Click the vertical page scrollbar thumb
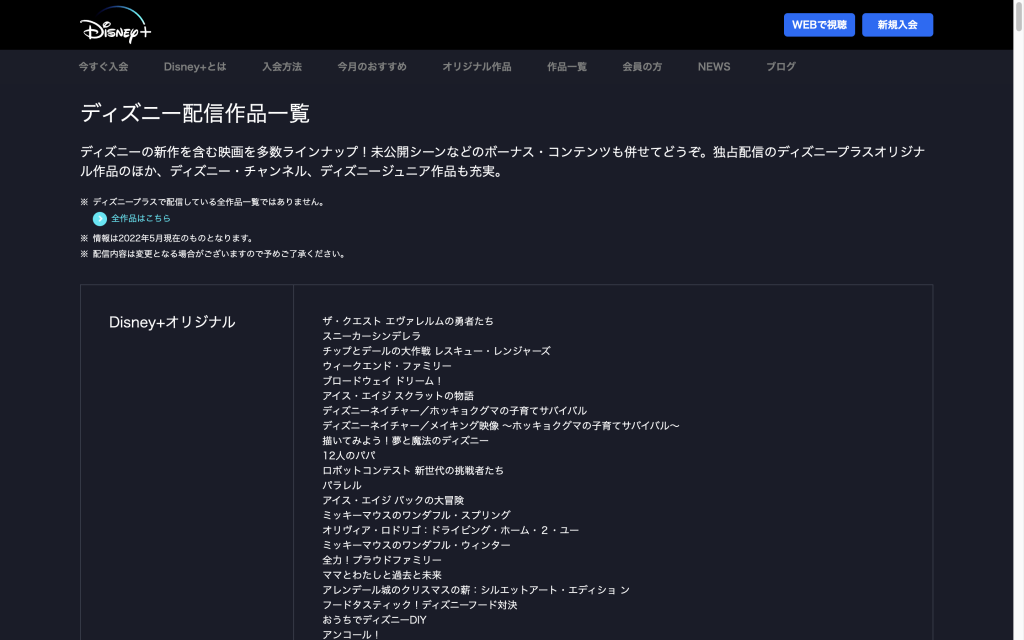 click(x=1018, y=16)
